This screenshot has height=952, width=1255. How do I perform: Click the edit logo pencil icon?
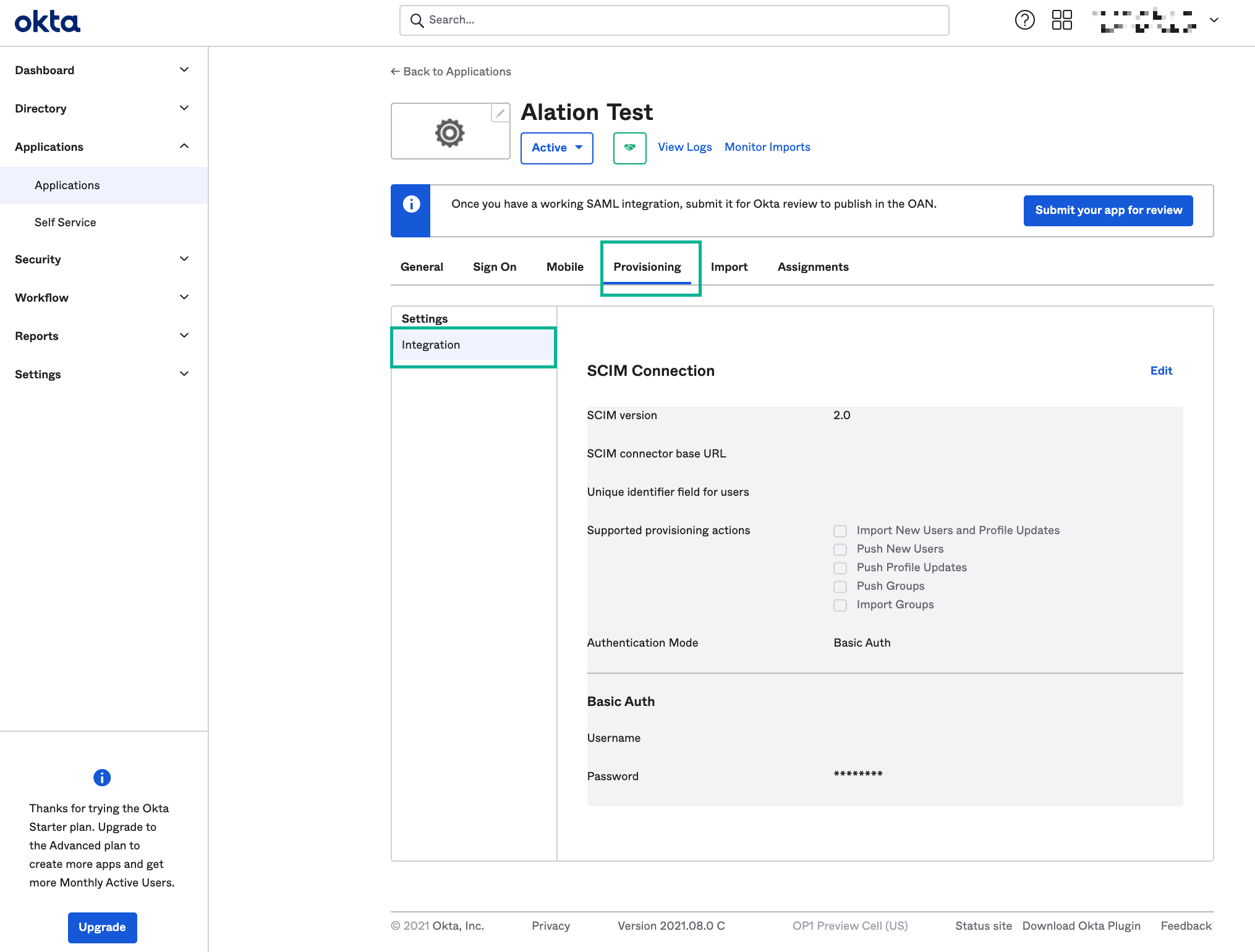(500, 113)
